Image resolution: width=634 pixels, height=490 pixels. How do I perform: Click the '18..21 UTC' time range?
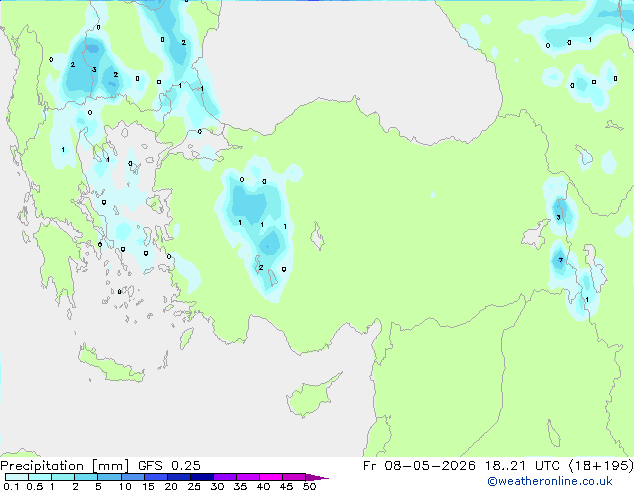[x=522, y=466]
